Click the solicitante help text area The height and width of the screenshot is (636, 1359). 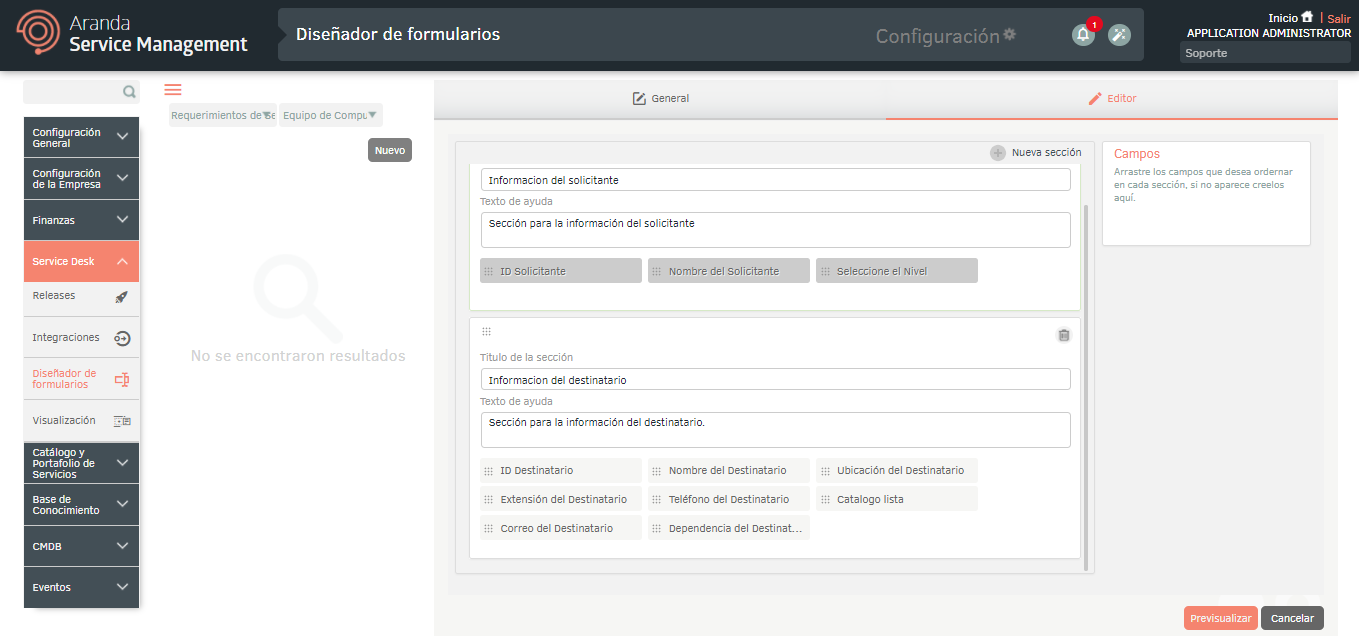(775, 230)
